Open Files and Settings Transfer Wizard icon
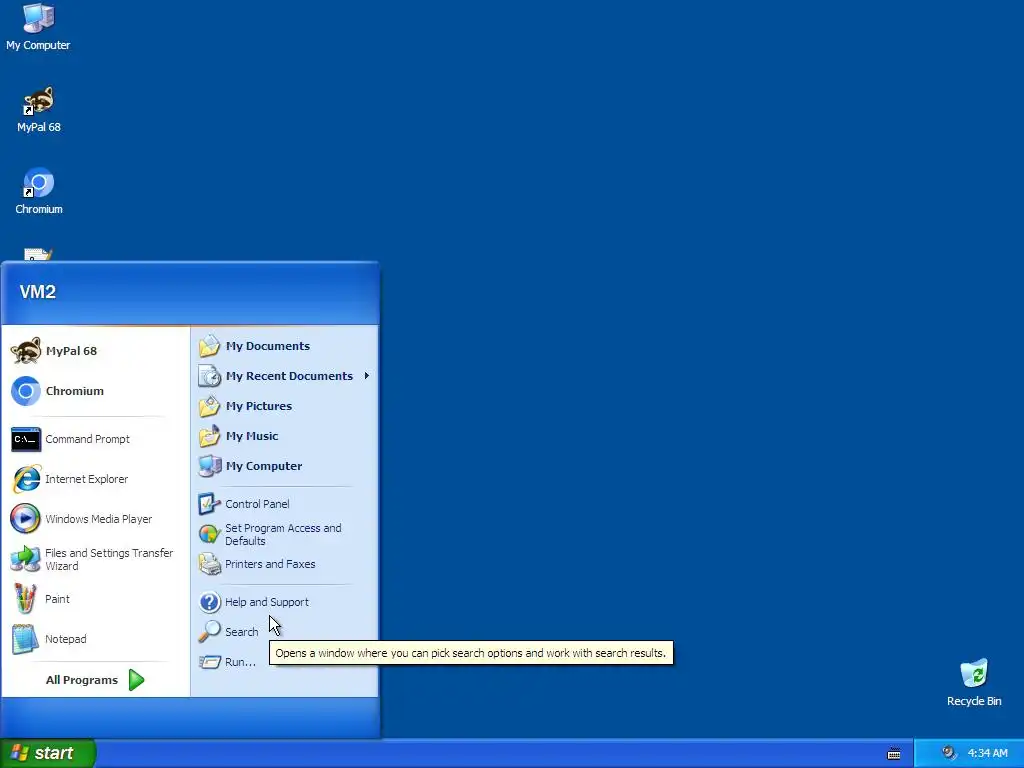This screenshot has width=1024, height=768. coord(26,559)
